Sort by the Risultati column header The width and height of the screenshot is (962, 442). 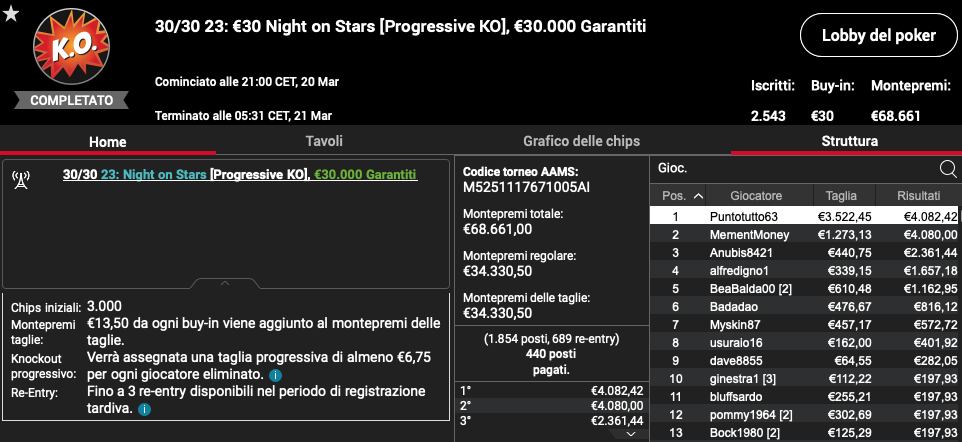click(918, 196)
